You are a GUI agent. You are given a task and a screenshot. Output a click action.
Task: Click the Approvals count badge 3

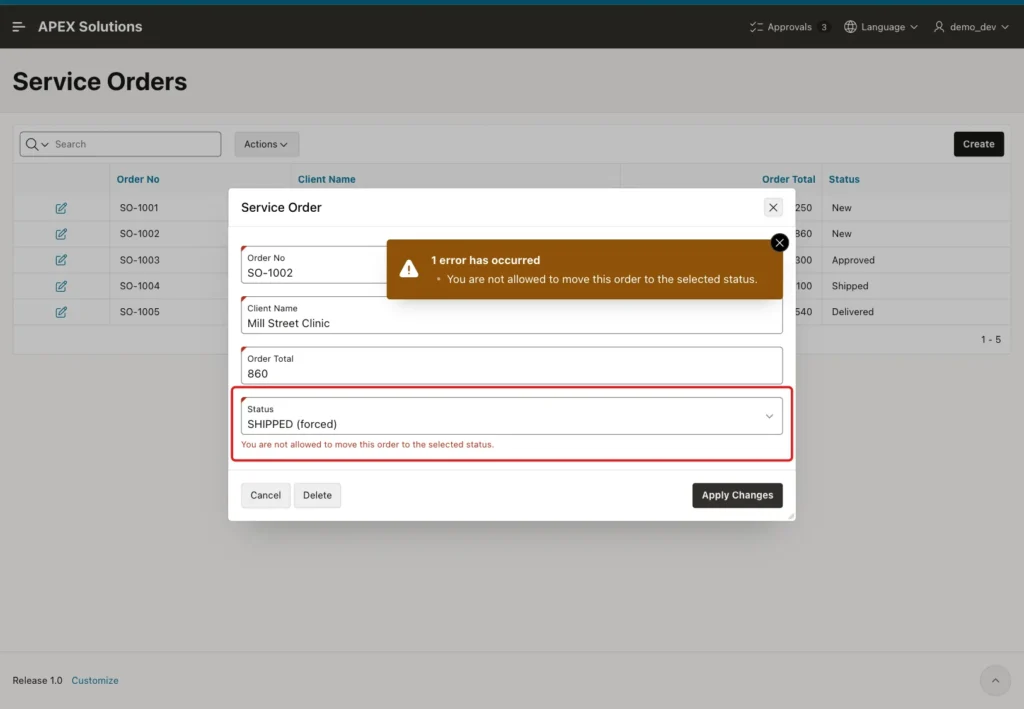(x=824, y=27)
